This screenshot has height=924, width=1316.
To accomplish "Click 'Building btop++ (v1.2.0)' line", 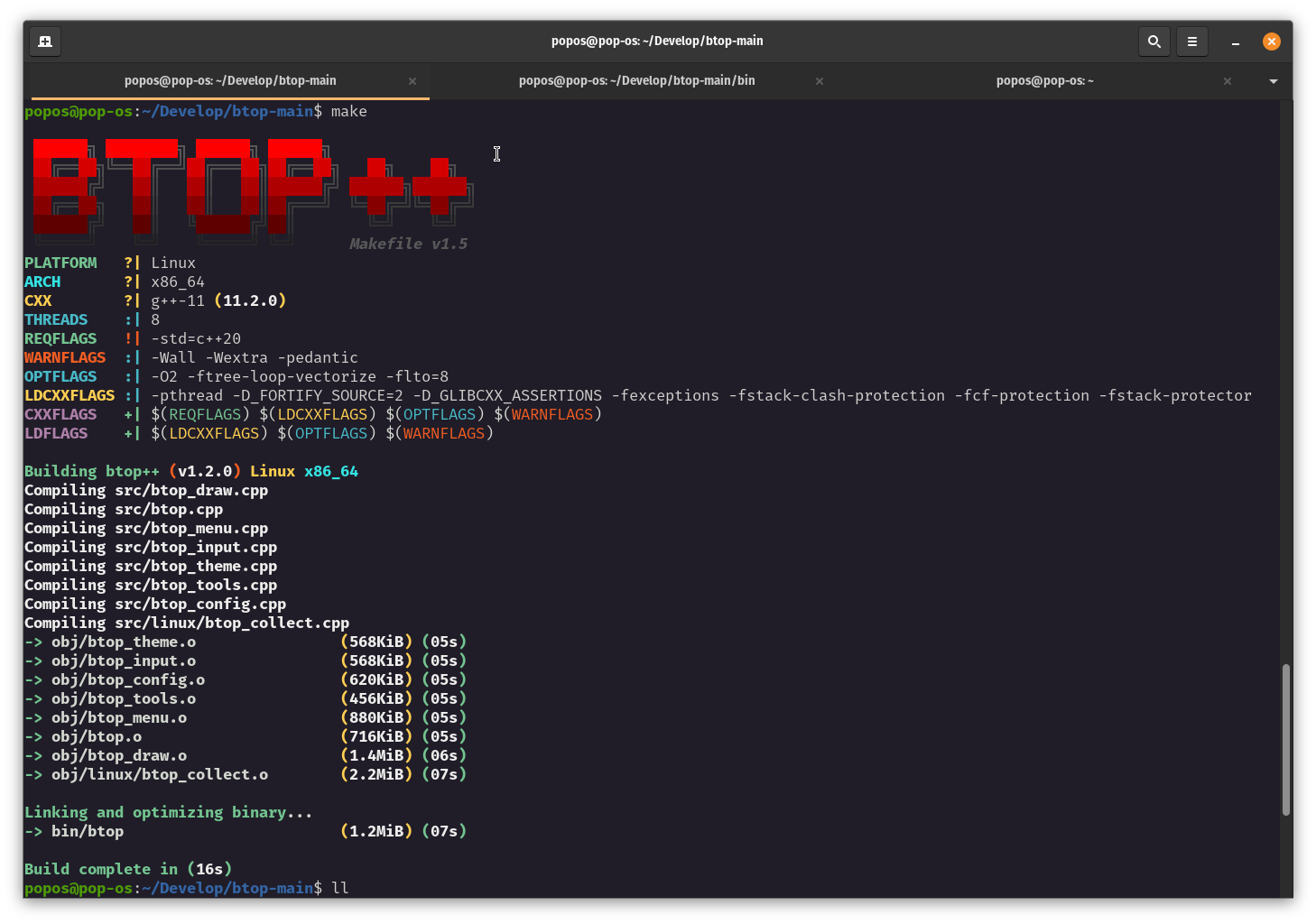I will click(191, 471).
